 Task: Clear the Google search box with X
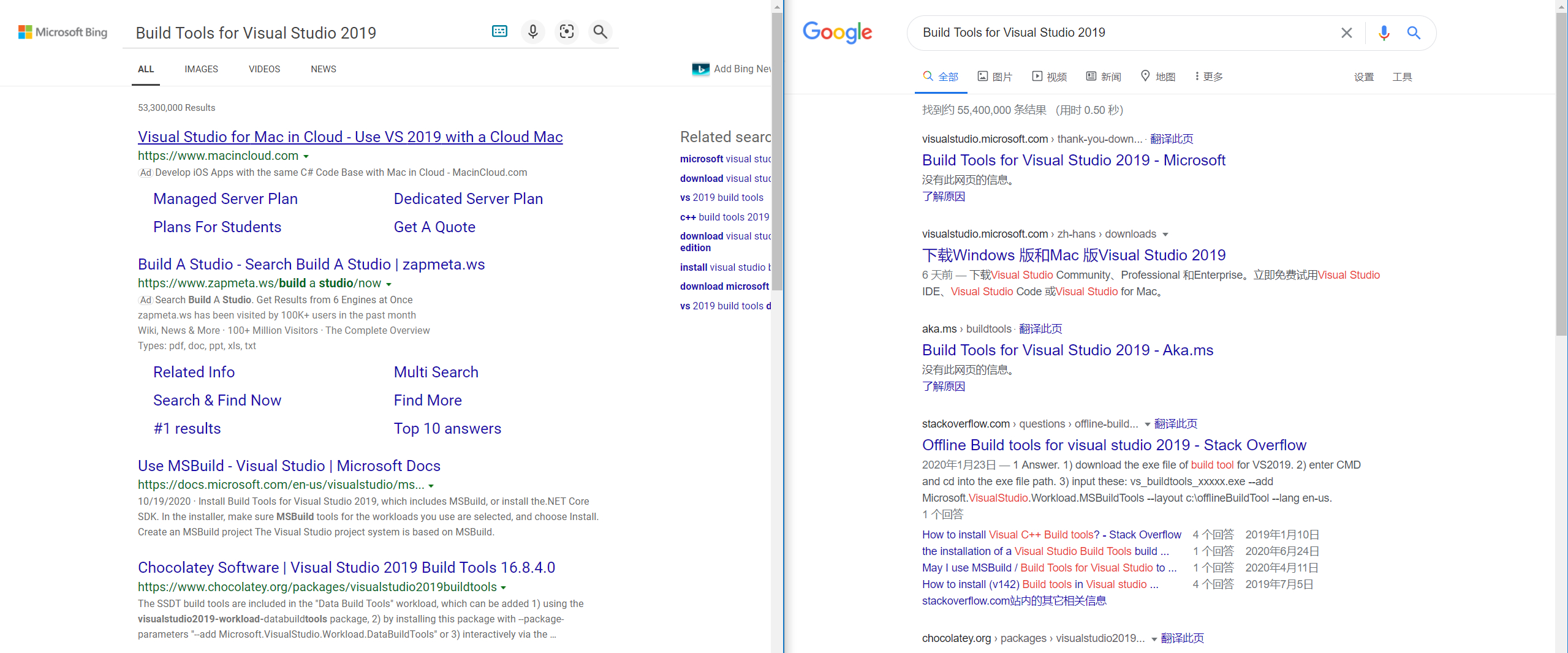[x=1346, y=32]
